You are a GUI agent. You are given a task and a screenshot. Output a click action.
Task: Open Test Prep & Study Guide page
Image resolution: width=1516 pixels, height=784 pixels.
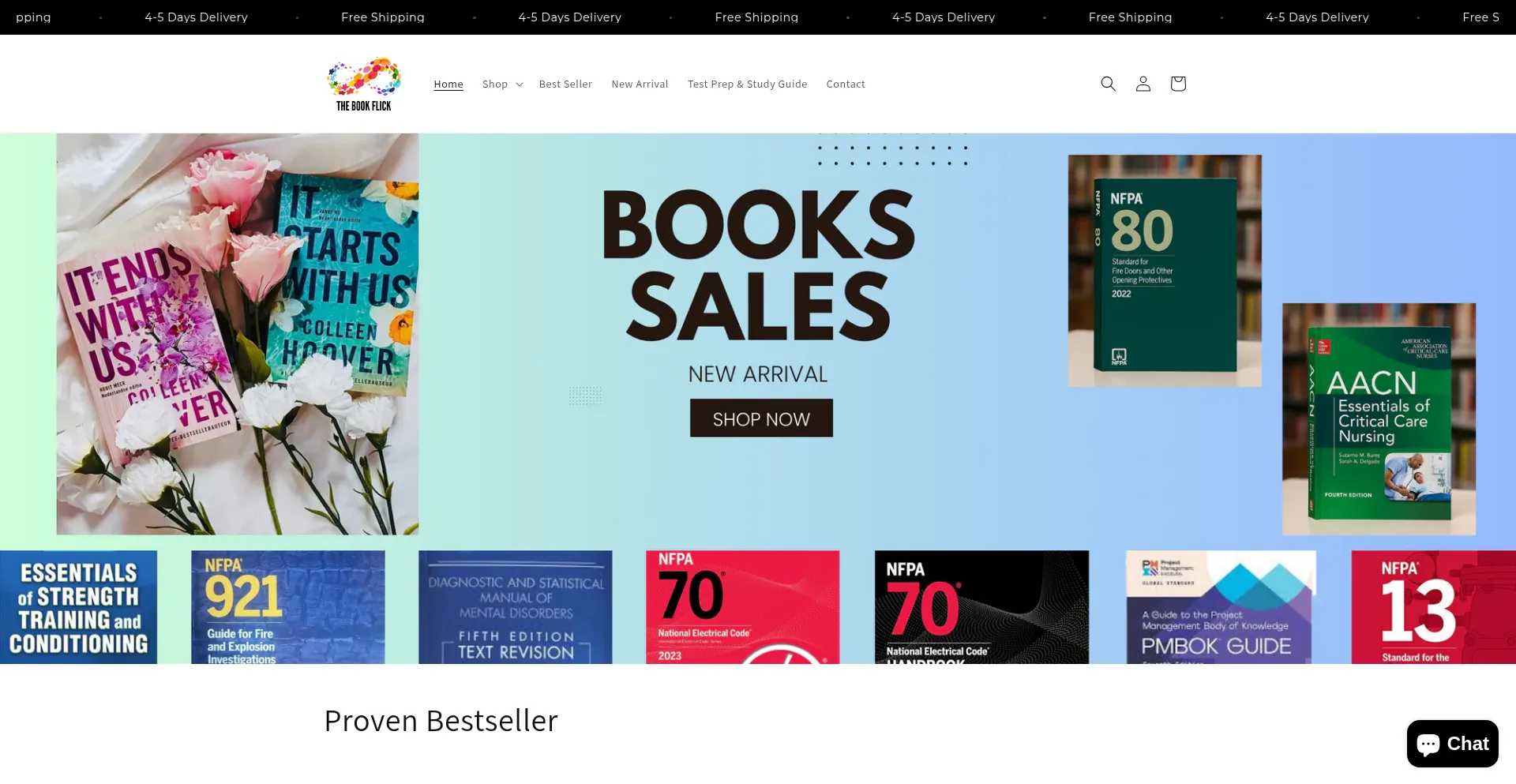tap(747, 84)
